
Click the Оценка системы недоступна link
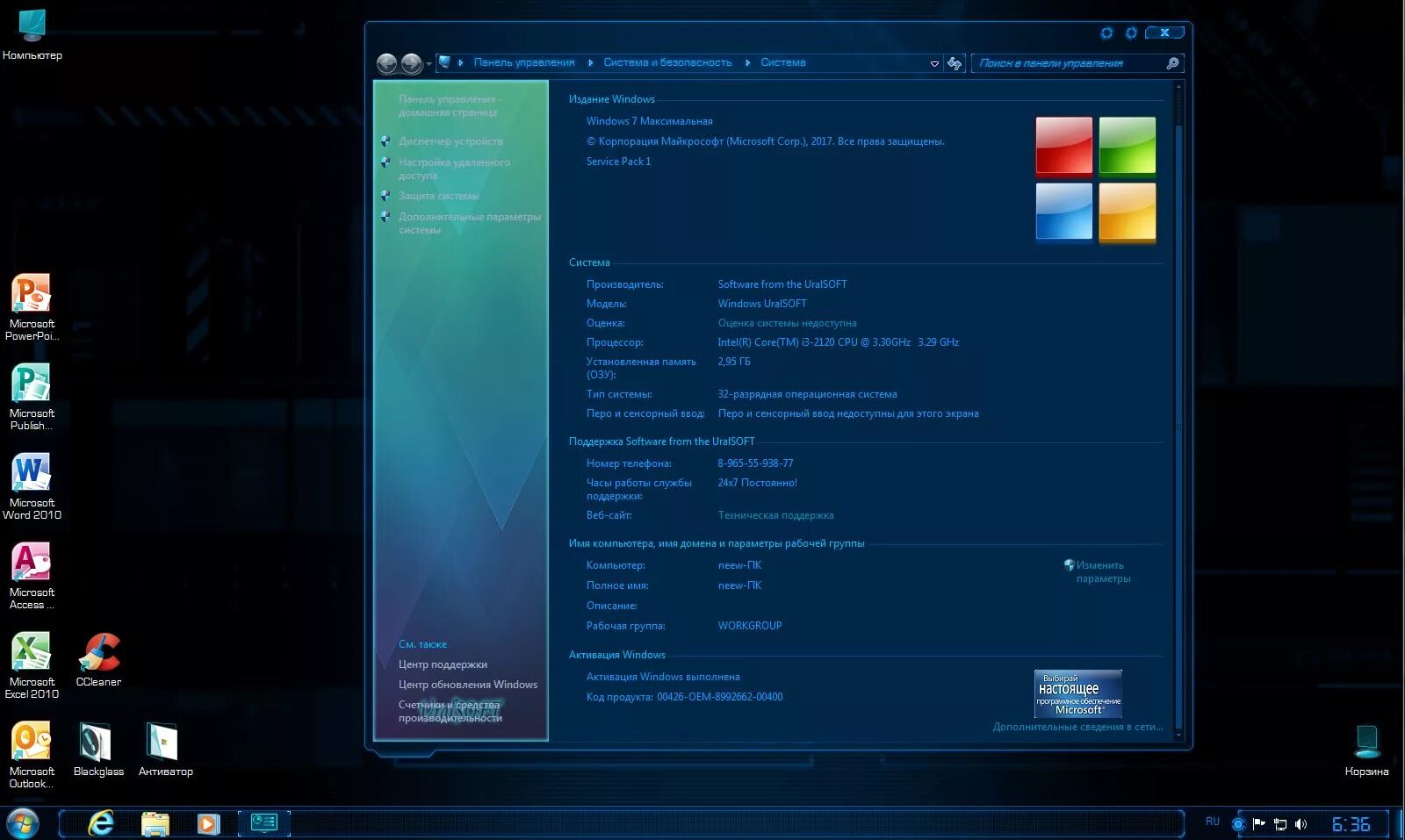787,323
